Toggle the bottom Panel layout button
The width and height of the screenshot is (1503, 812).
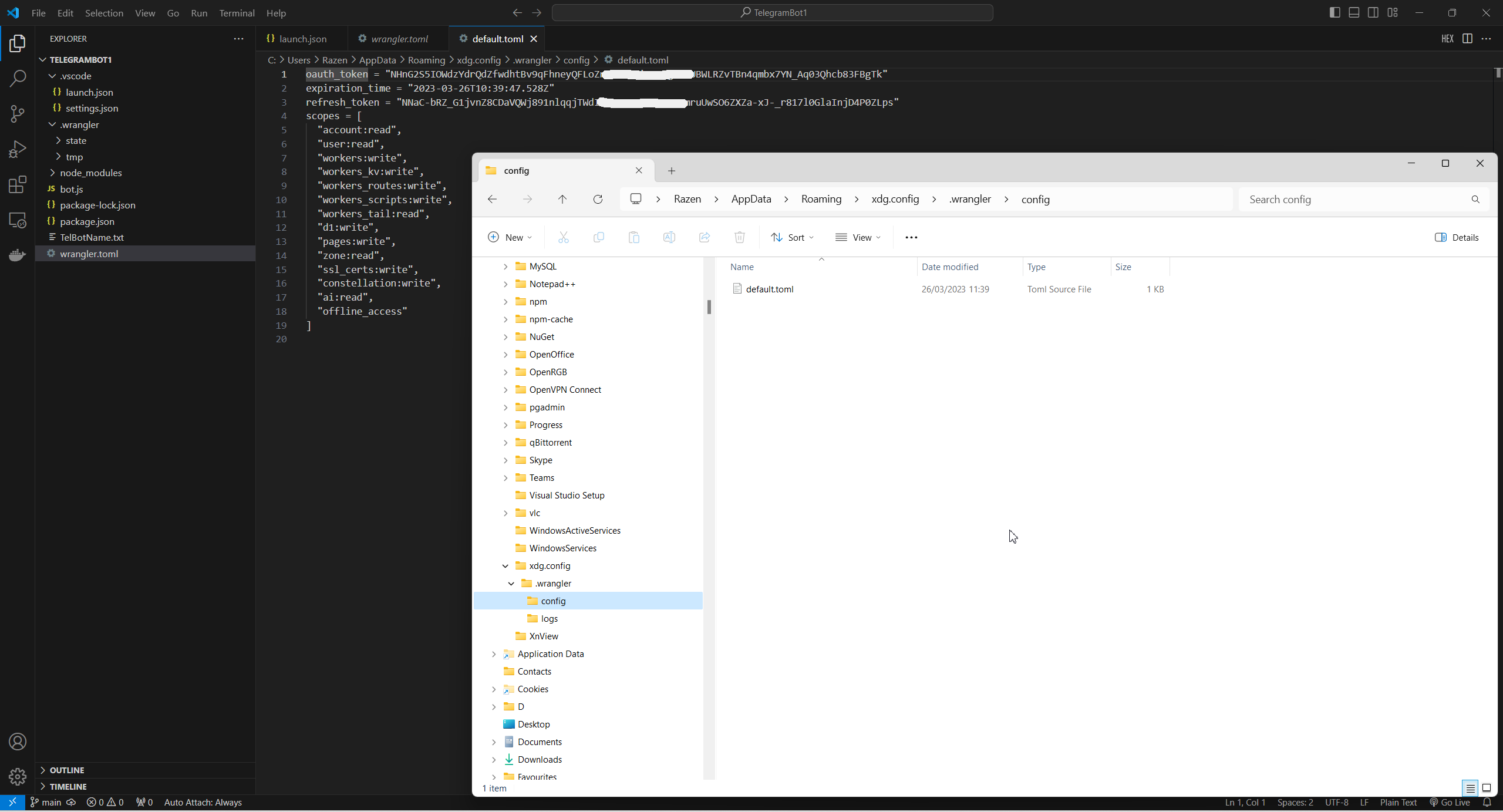click(1354, 12)
